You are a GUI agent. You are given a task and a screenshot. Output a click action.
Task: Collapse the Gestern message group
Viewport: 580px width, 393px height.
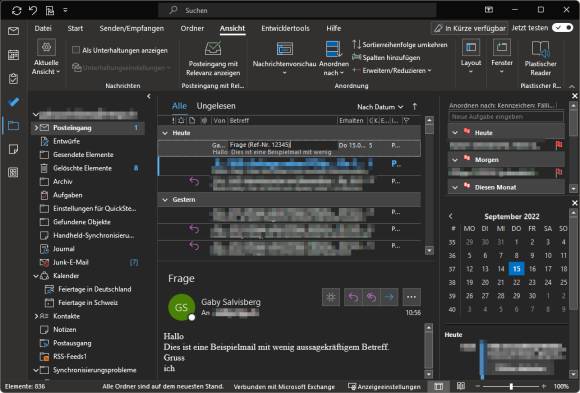165,200
